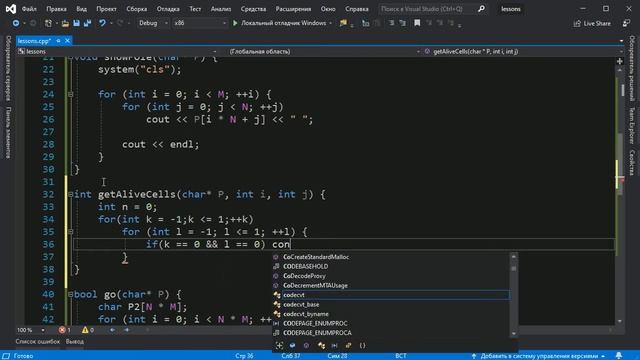The height and width of the screenshot is (360, 640).
Task: Click the search magnifier icon
Action: (x=481, y=9)
